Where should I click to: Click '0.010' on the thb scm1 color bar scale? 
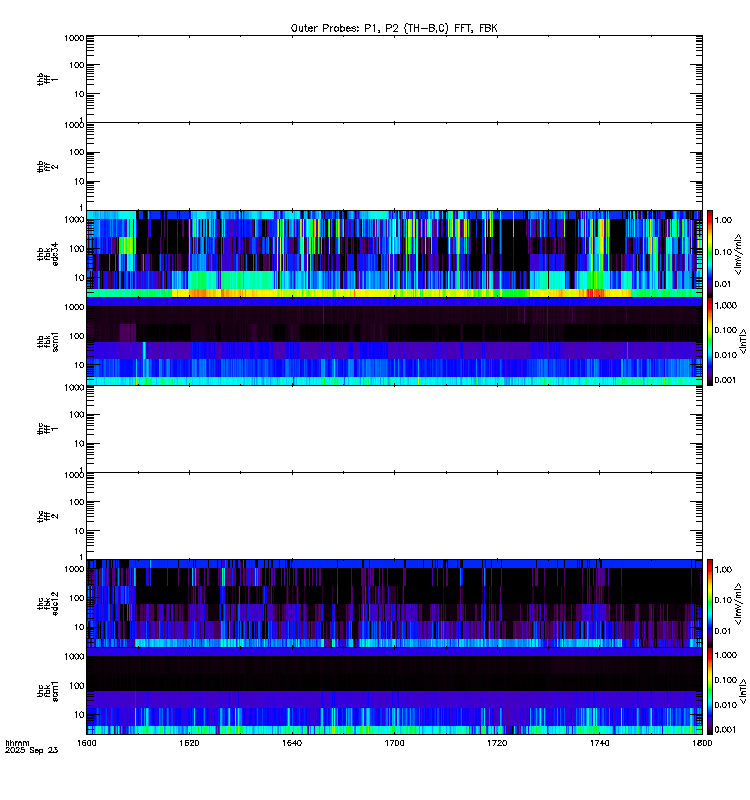[x=726, y=355]
